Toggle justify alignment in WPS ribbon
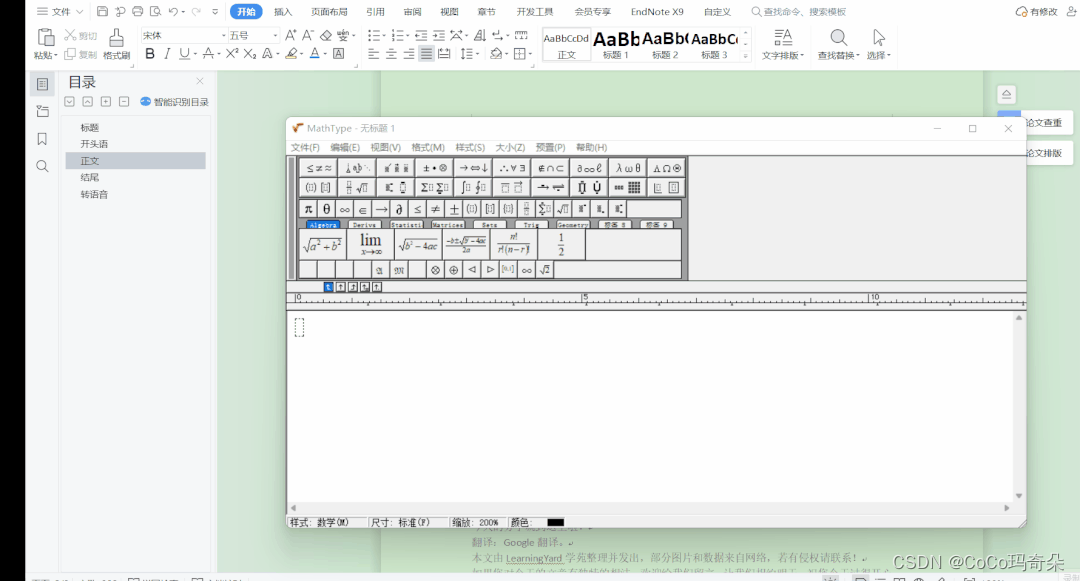 pyautogui.click(x=426, y=54)
